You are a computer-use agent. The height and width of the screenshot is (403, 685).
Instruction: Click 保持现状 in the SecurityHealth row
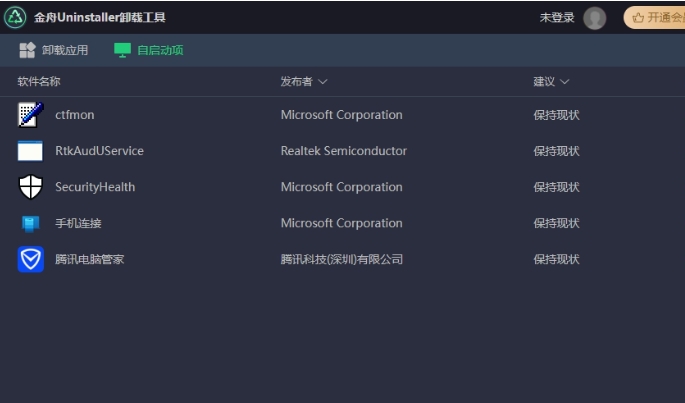(556, 187)
